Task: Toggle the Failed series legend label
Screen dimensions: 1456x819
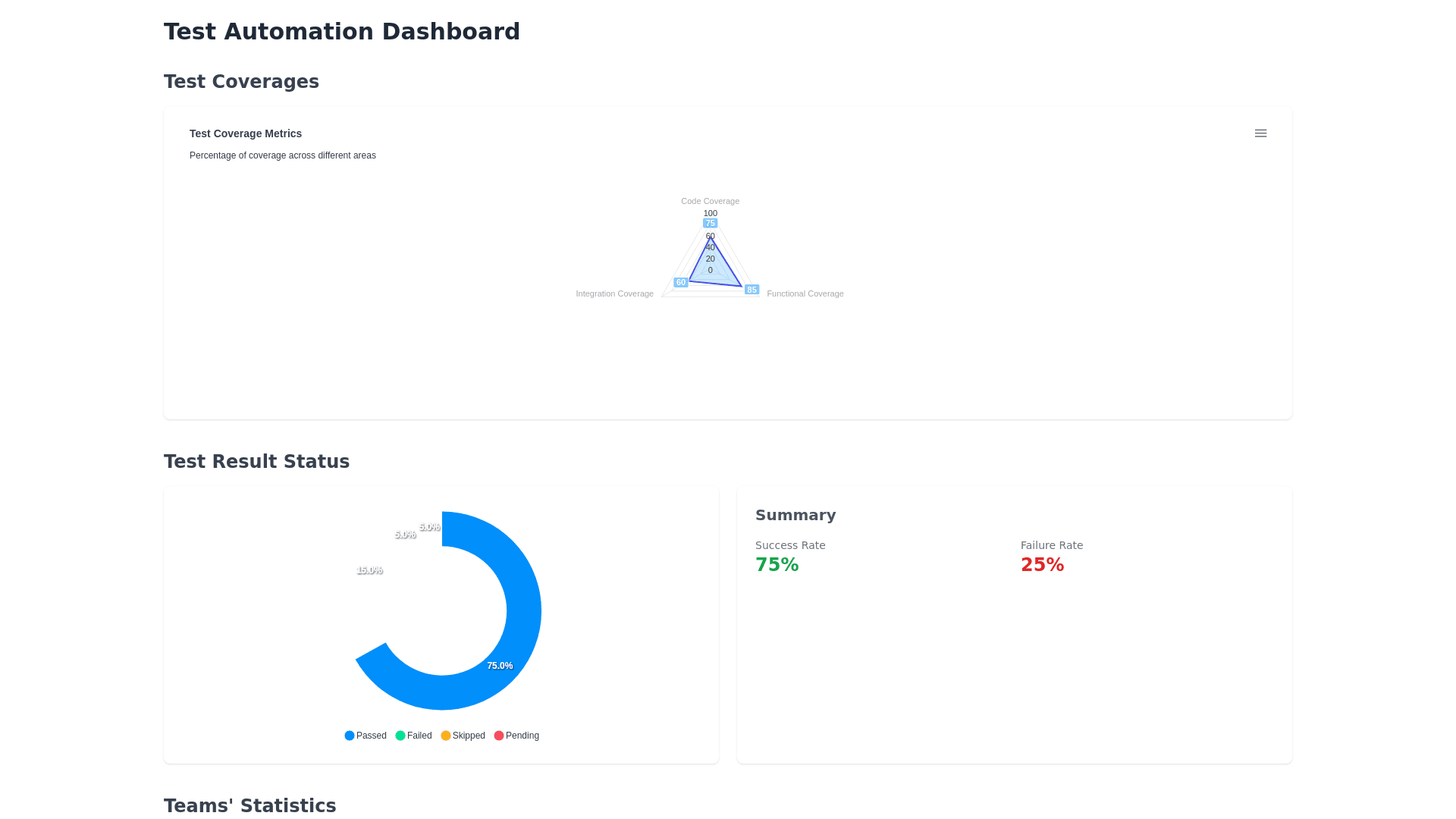Action: (419, 736)
